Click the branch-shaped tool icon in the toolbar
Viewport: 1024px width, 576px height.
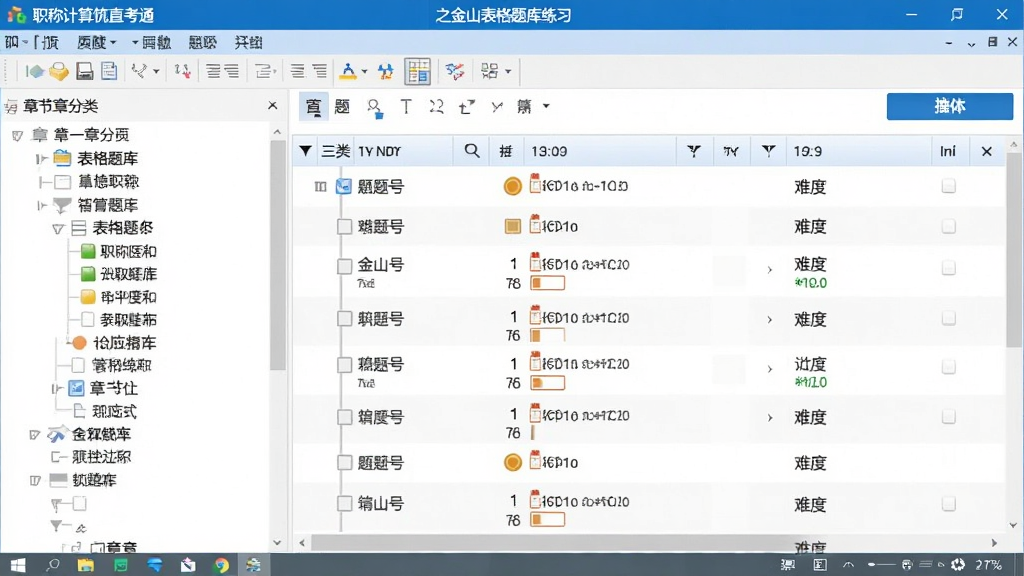point(138,71)
